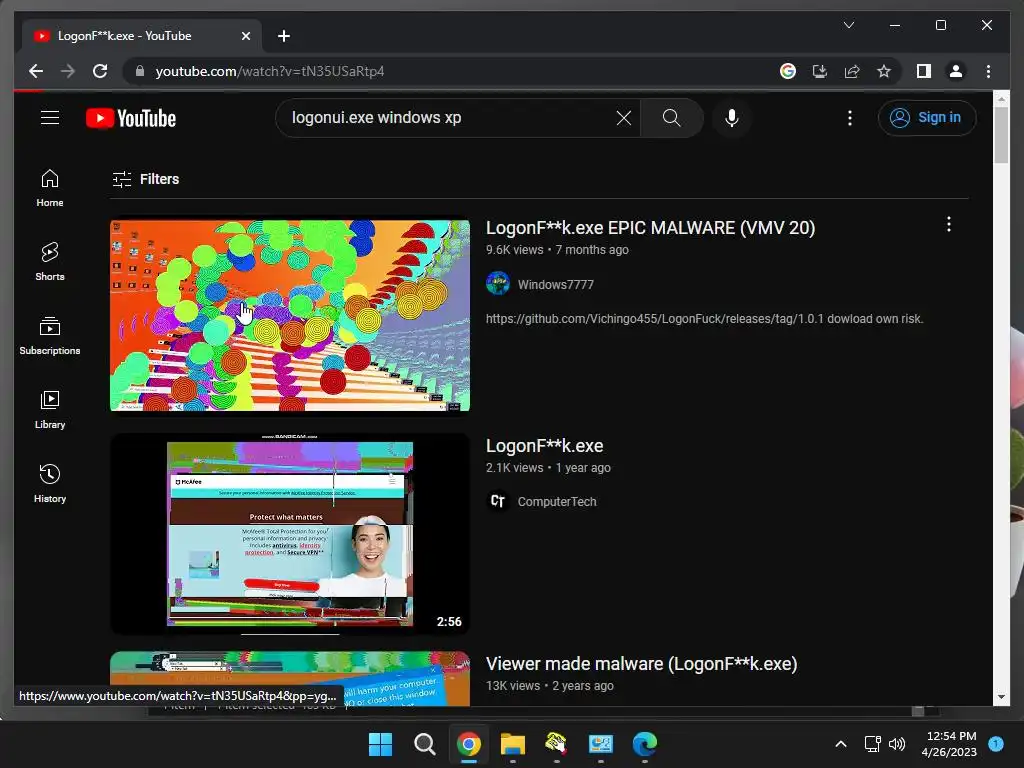1024x768 pixels.
Task: Toggle the Chrome side panel icon
Action: click(923, 71)
